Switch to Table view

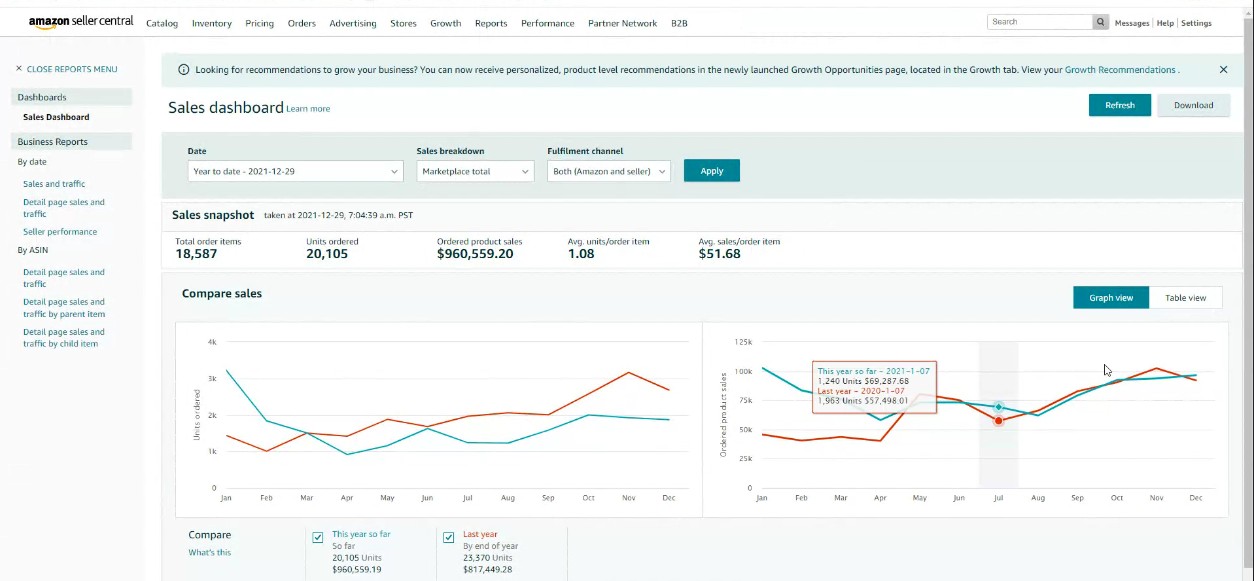(x=1186, y=297)
